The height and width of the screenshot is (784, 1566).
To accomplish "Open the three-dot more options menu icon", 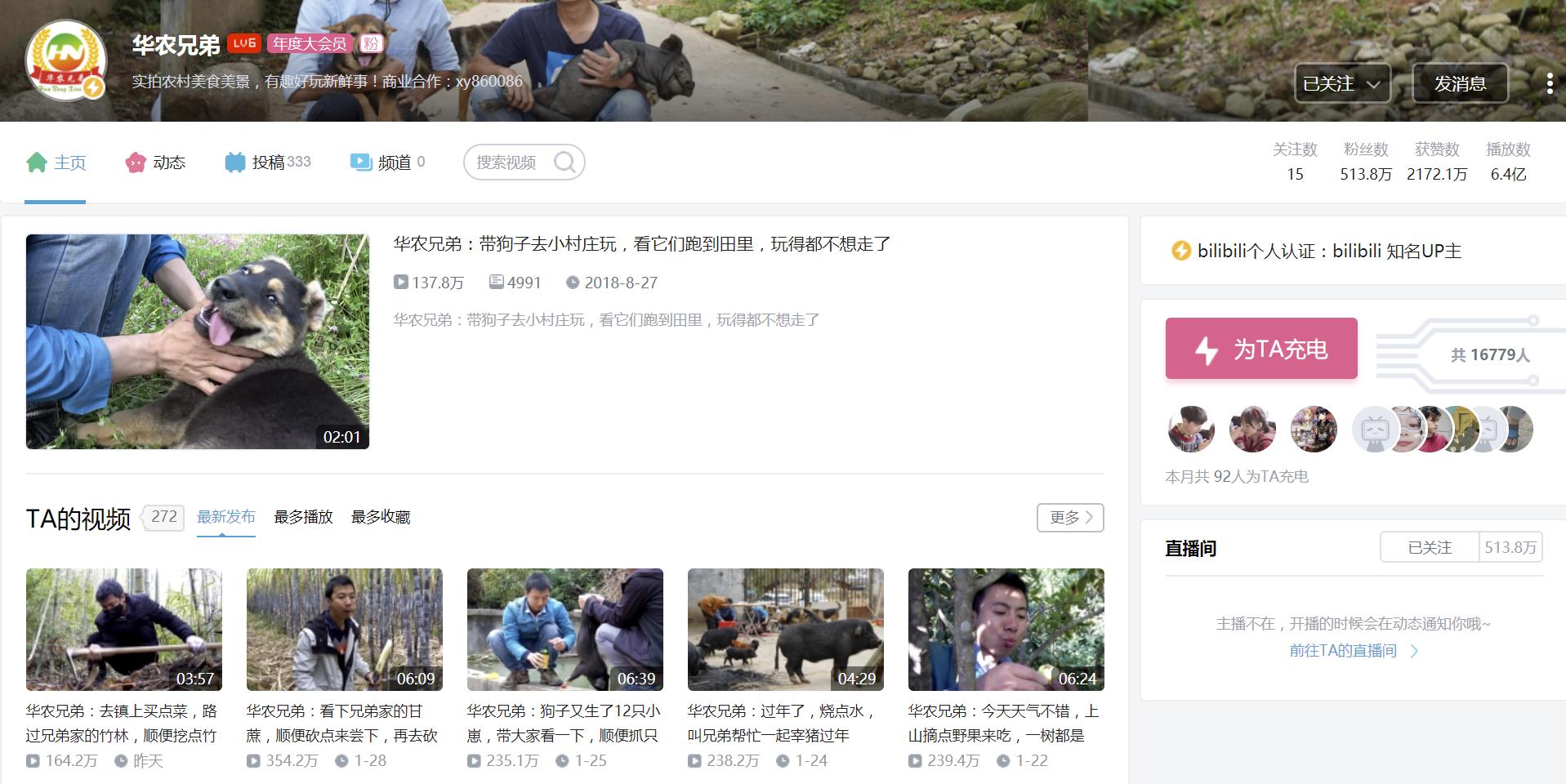I will click(1547, 82).
